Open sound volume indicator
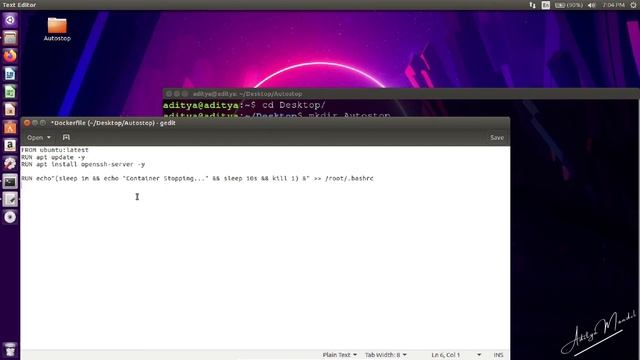Screen dimensions: 640x360 [x=591, y=5]
